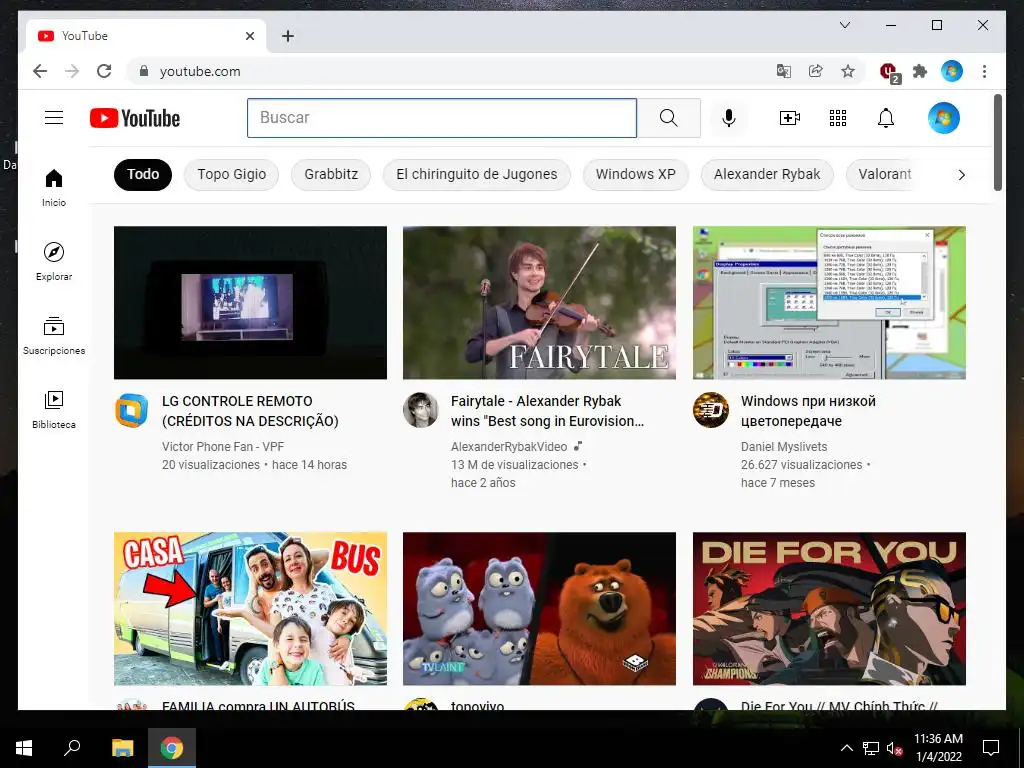Screen dimensions: 1024x768
Task: Open the muted volume tray icon
Action: tap(895, 748)
